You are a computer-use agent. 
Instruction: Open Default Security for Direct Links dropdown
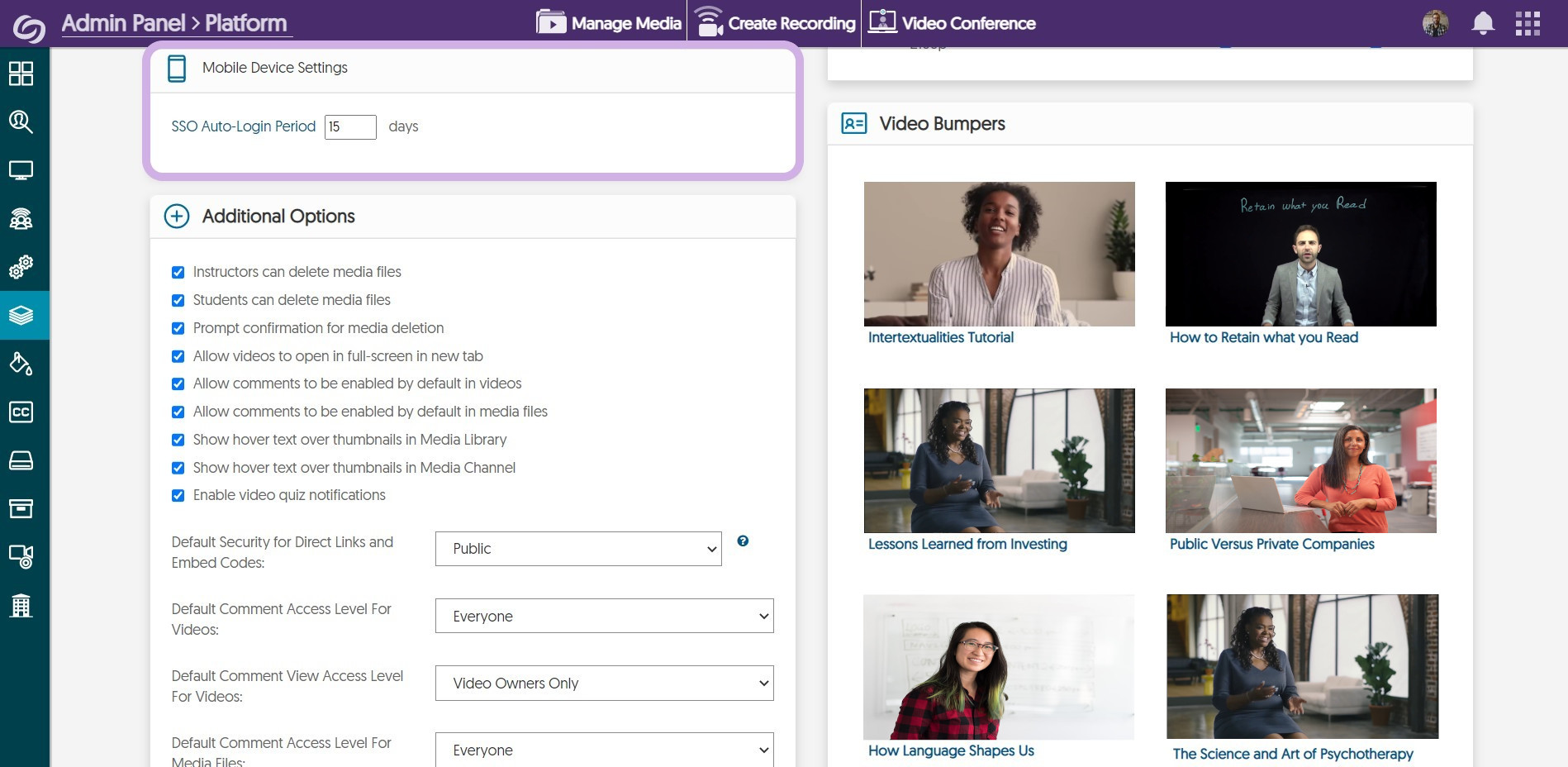pos(578,549)
